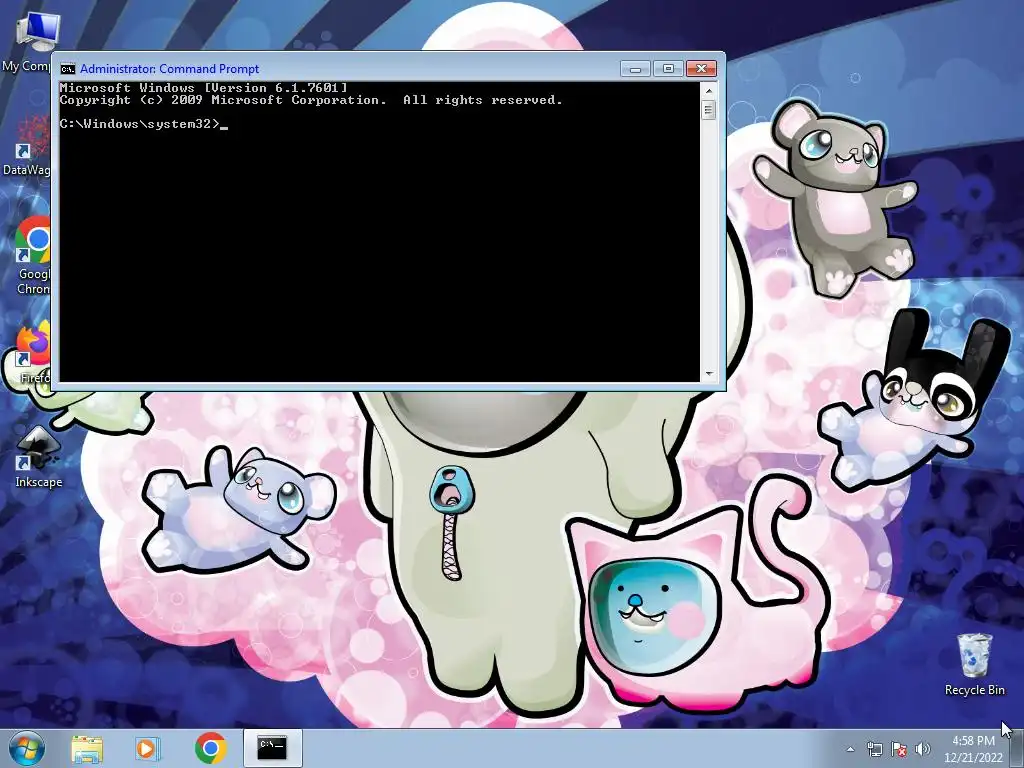This screenshot has height=768, width=1024.
Task: Open Action Center flag tray icon
Action: [899, 749]
